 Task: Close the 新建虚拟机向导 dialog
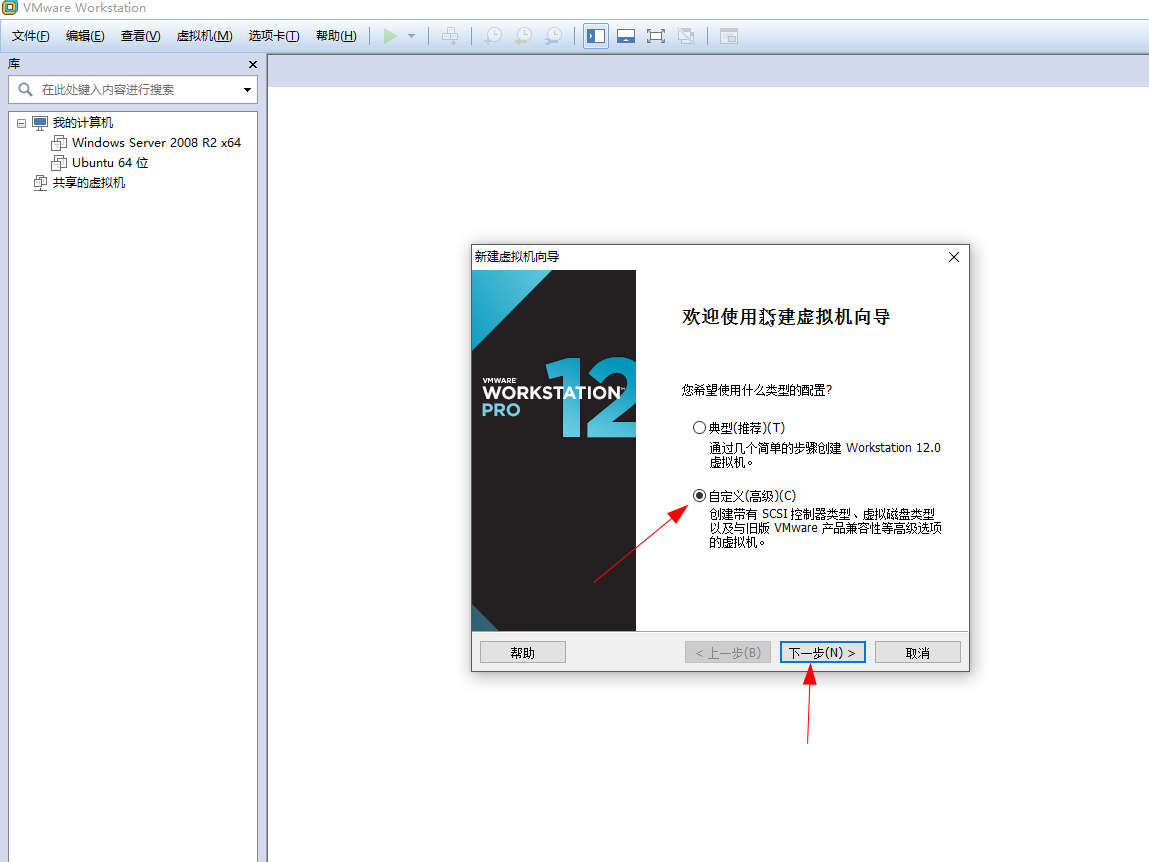[953, 257]
